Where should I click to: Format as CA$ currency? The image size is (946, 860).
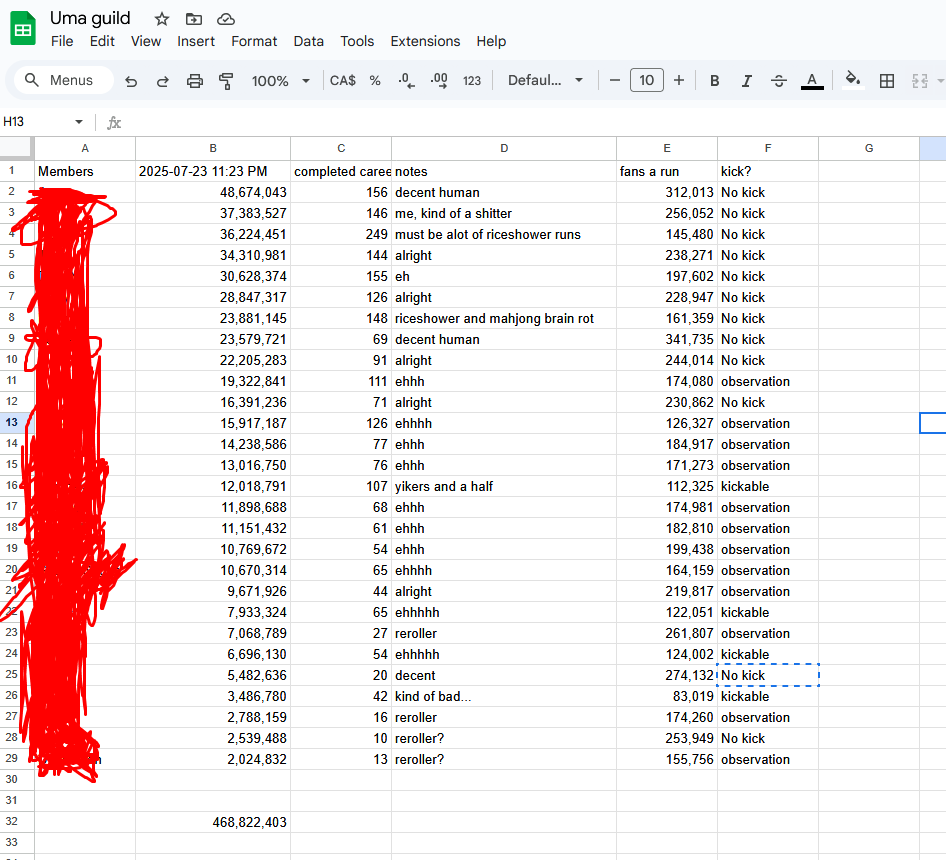343,81
